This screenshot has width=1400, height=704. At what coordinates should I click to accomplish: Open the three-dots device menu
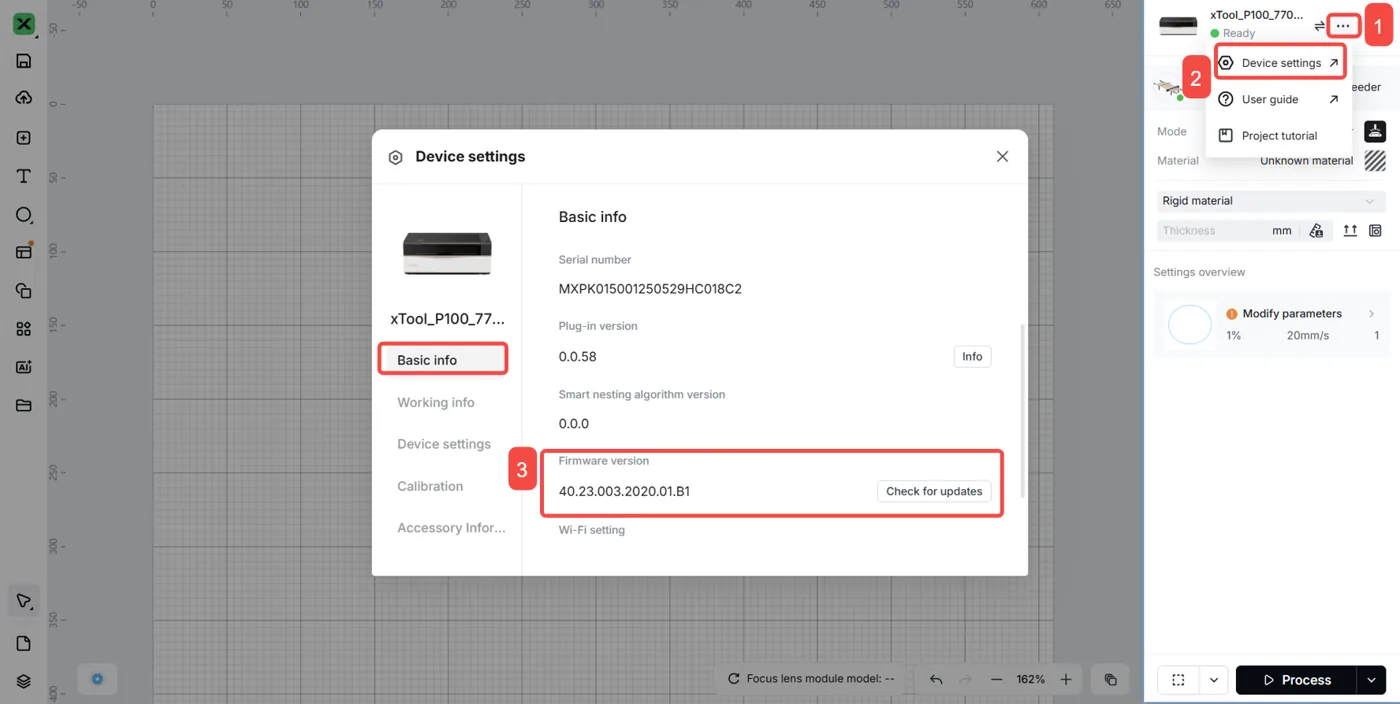click(x=1343, y=26)
